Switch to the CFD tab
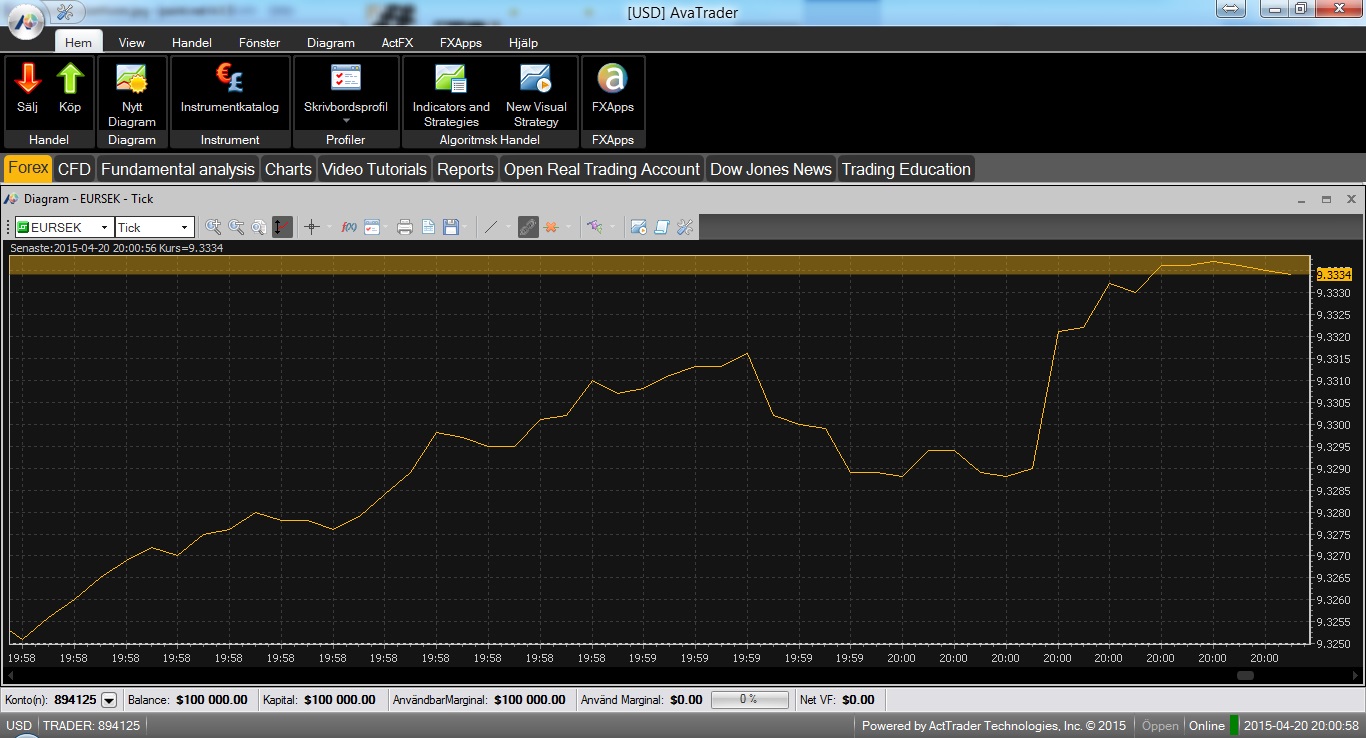This screenshot has width=1366, height=738. (x=74, y=169)
